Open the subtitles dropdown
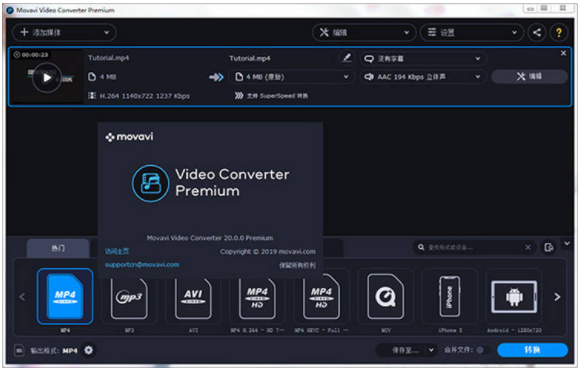Image resolution: width=582 pixels, height=373 pixels. pyautogui.click(x=422, y=59)
